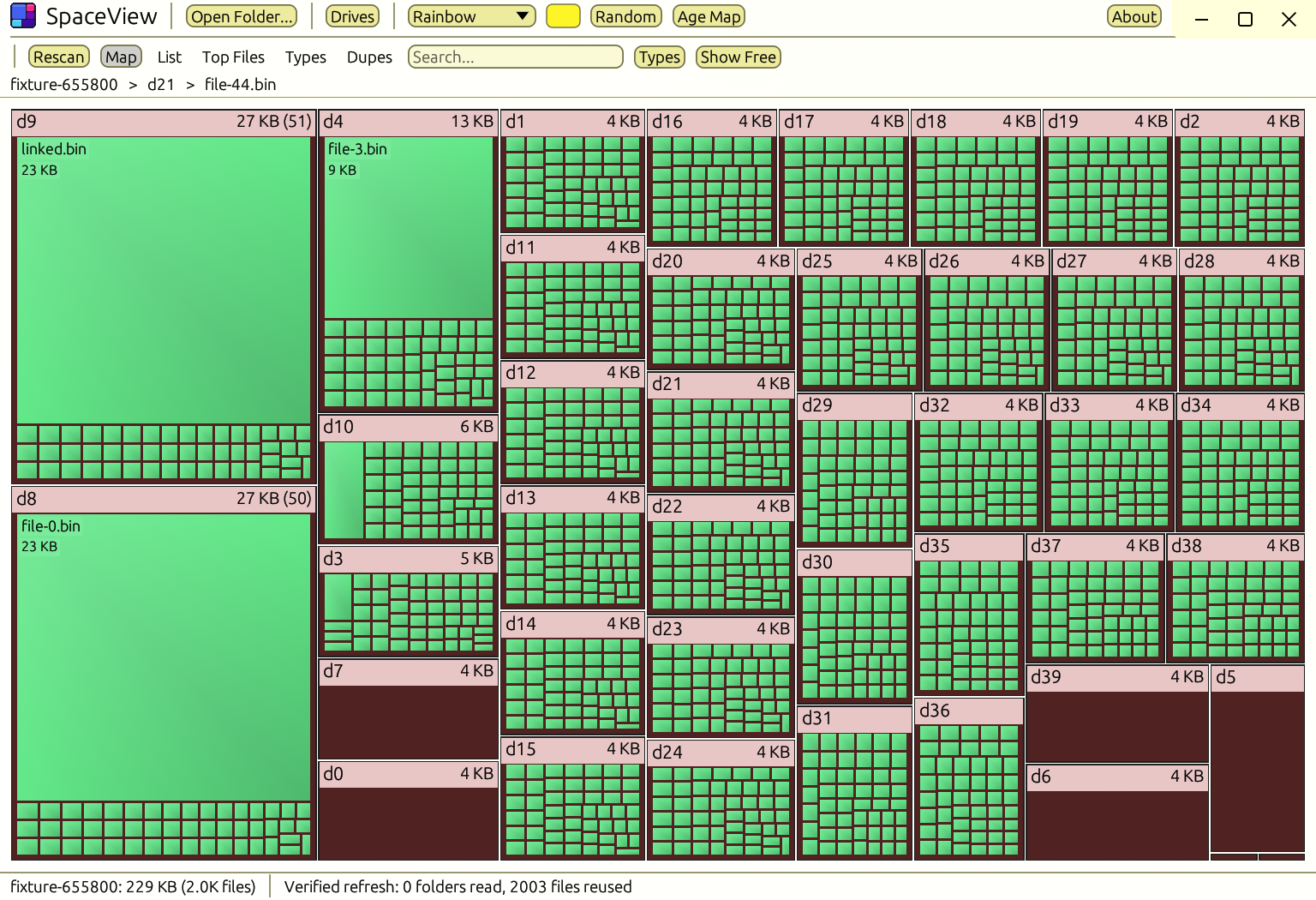Switch to Age Map view
Screen dimensions: 1316x900
click(x=709, y=16)
